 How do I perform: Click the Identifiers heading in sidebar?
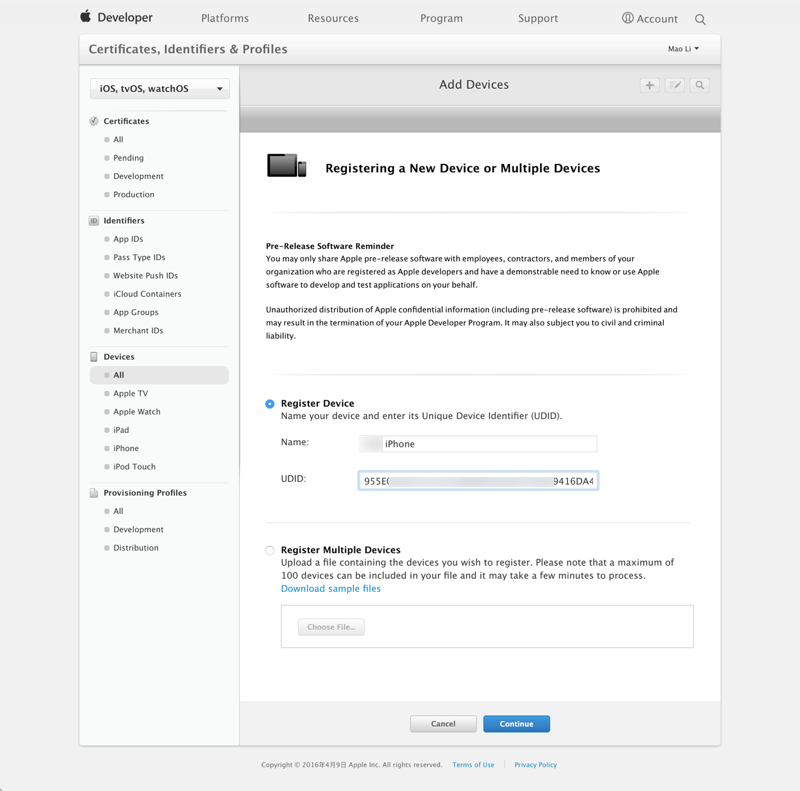click(x=124, y=220)
